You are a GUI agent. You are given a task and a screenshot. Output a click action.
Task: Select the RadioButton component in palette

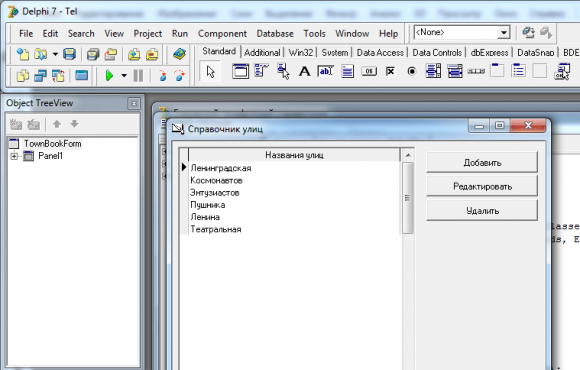click(412, 71)
